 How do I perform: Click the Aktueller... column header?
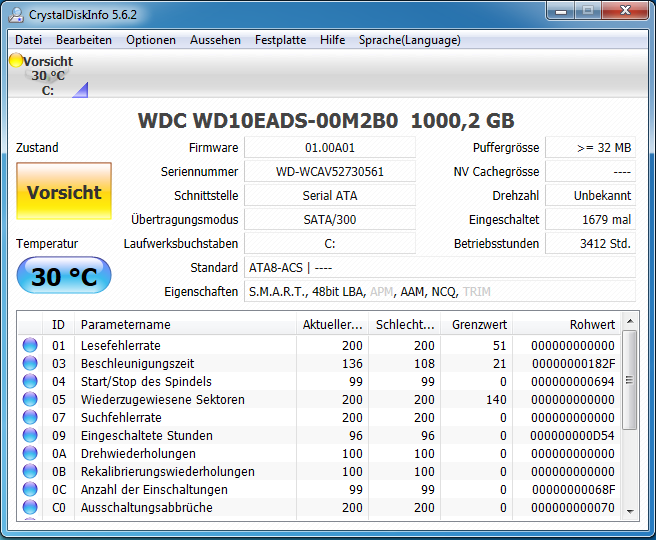coord(333,325)
